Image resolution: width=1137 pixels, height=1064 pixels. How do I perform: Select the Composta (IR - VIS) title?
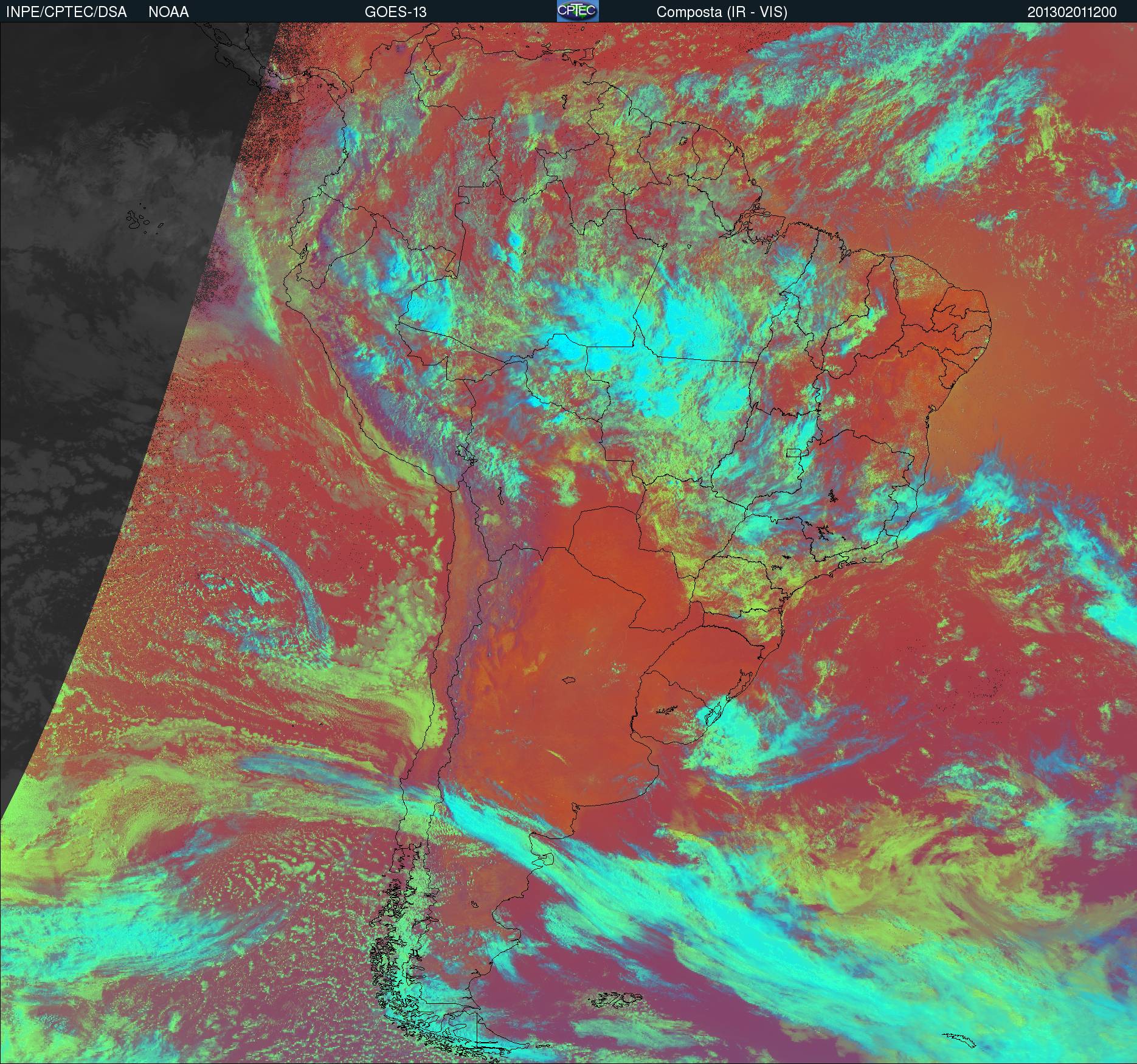click(x=722, y=12)
